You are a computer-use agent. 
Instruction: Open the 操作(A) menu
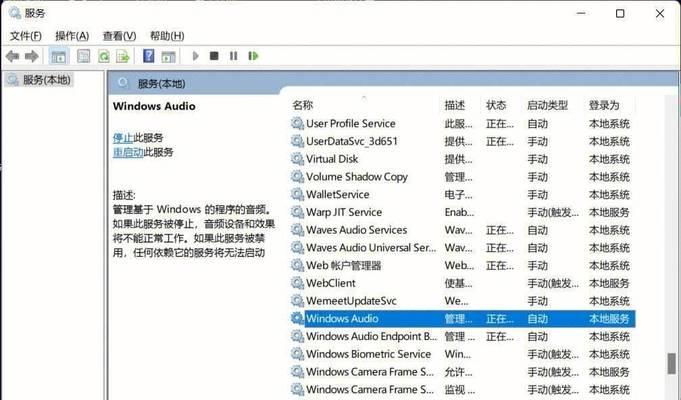(x=72, y=36)
